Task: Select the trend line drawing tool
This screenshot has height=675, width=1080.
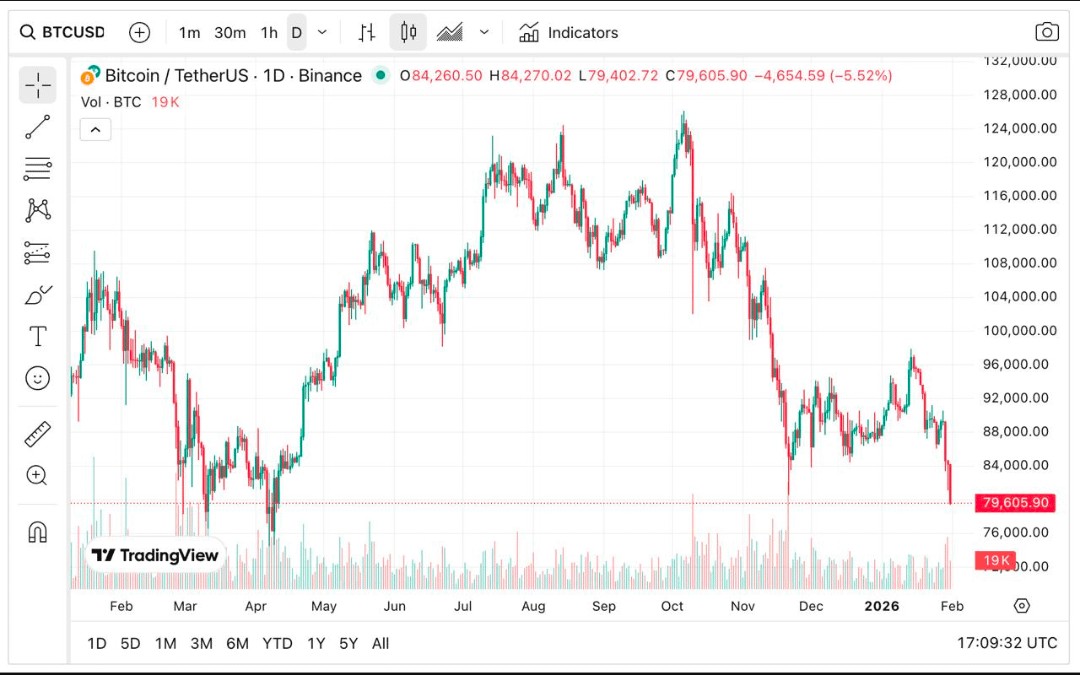Action: point(38,127)
